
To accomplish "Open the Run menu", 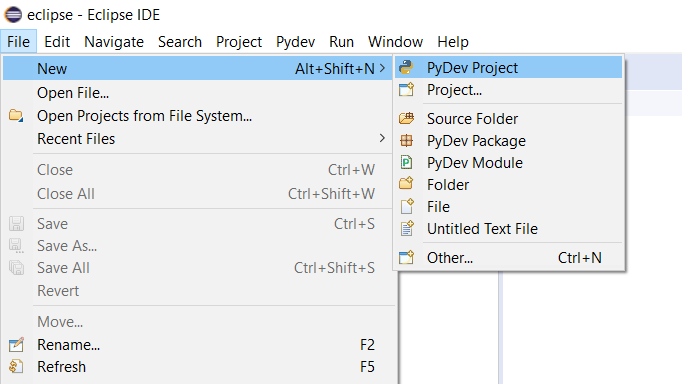I will pos(341,42).
